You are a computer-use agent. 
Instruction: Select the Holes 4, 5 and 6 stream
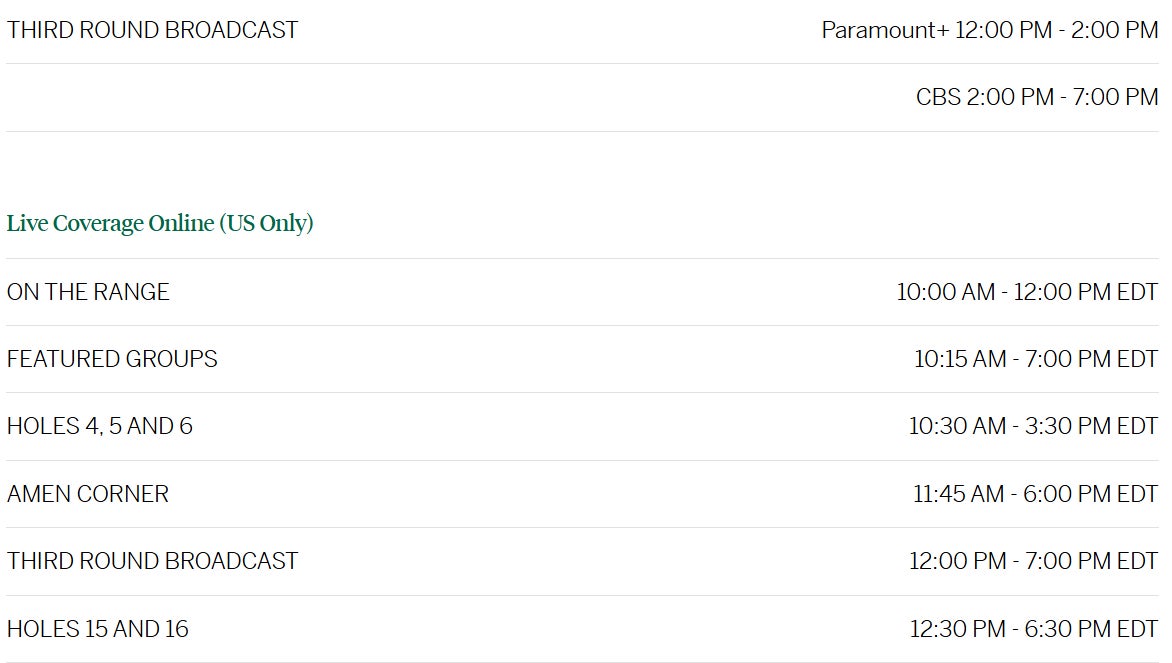pyautogui.click(x=100, y=426)
